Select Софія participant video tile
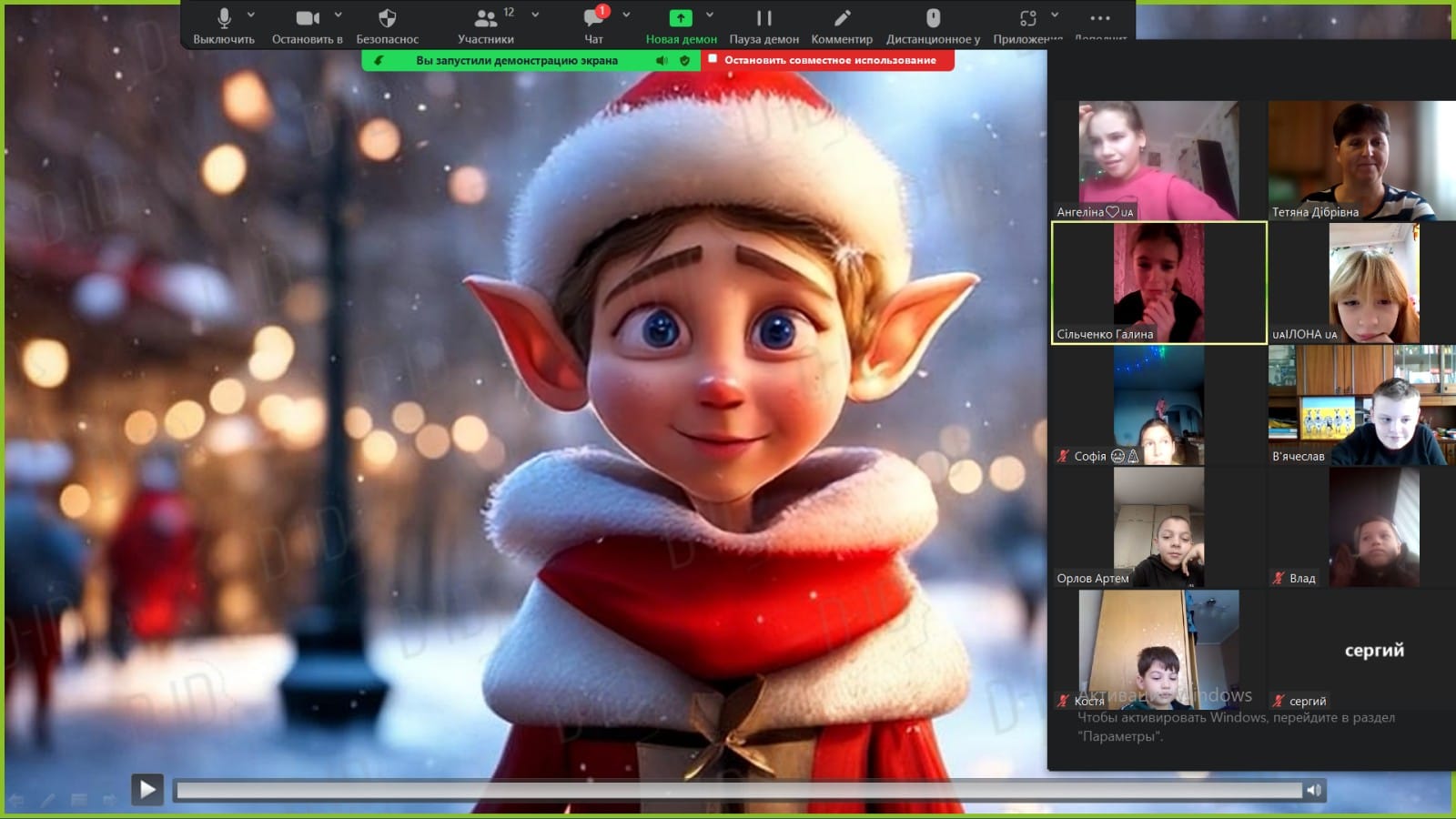The height and width of the screenshot is (819, 1456). 1158,405
